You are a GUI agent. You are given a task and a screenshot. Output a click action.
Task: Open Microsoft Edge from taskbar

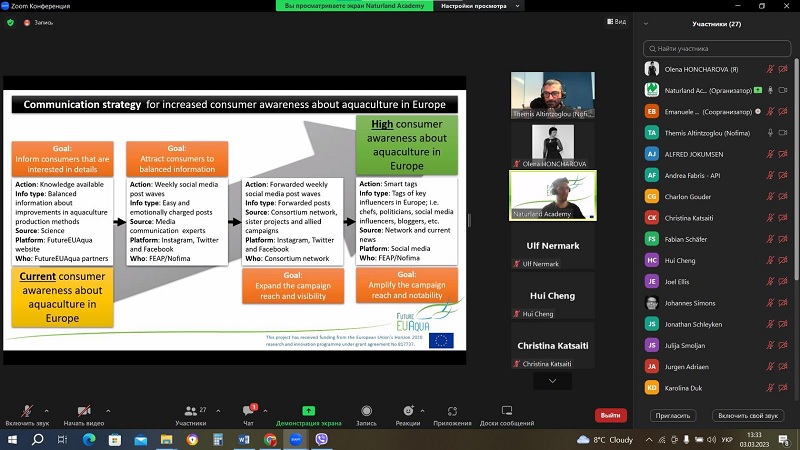[89, 439]
